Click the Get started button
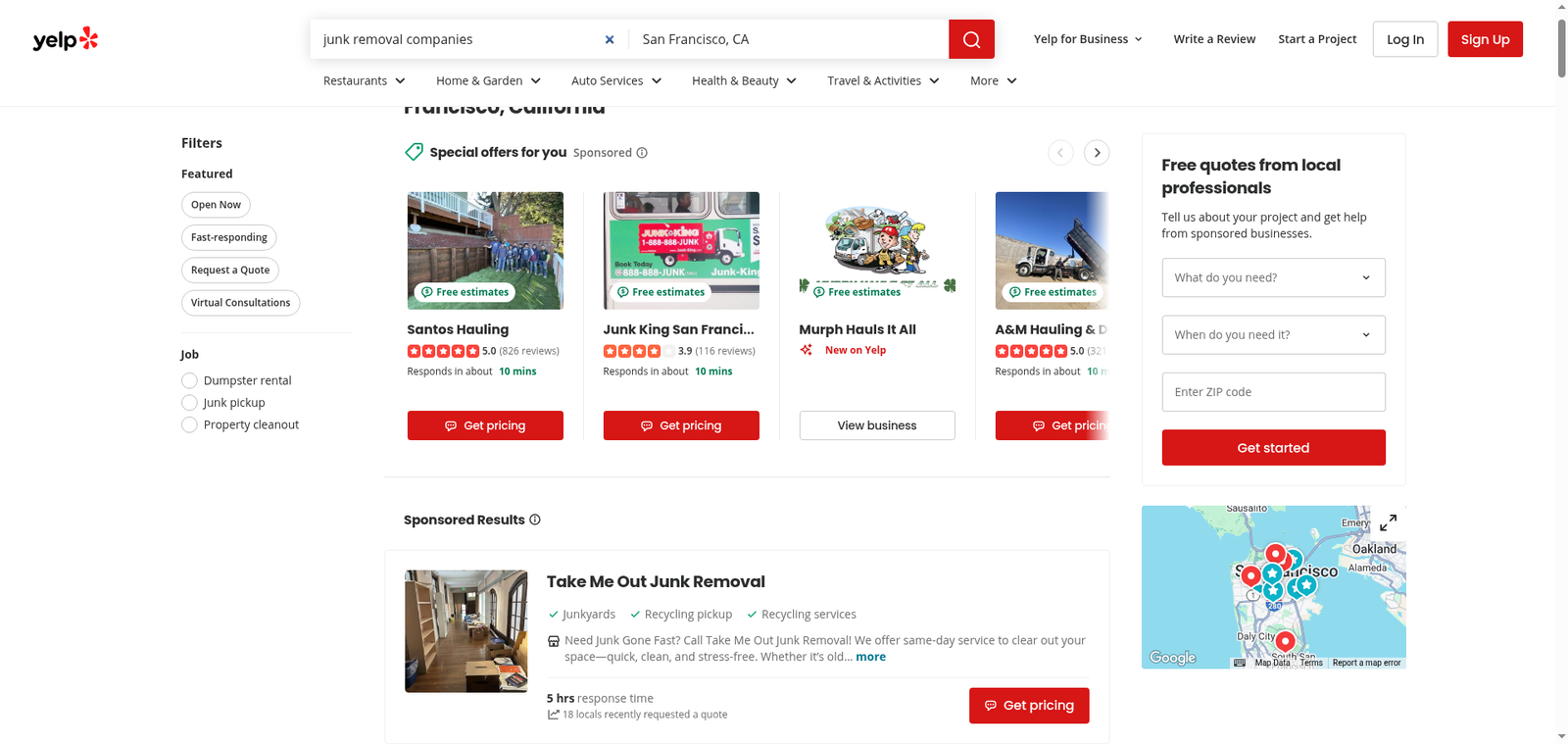The width and height of the screenshot is (1568, 744). (1273, 448)
